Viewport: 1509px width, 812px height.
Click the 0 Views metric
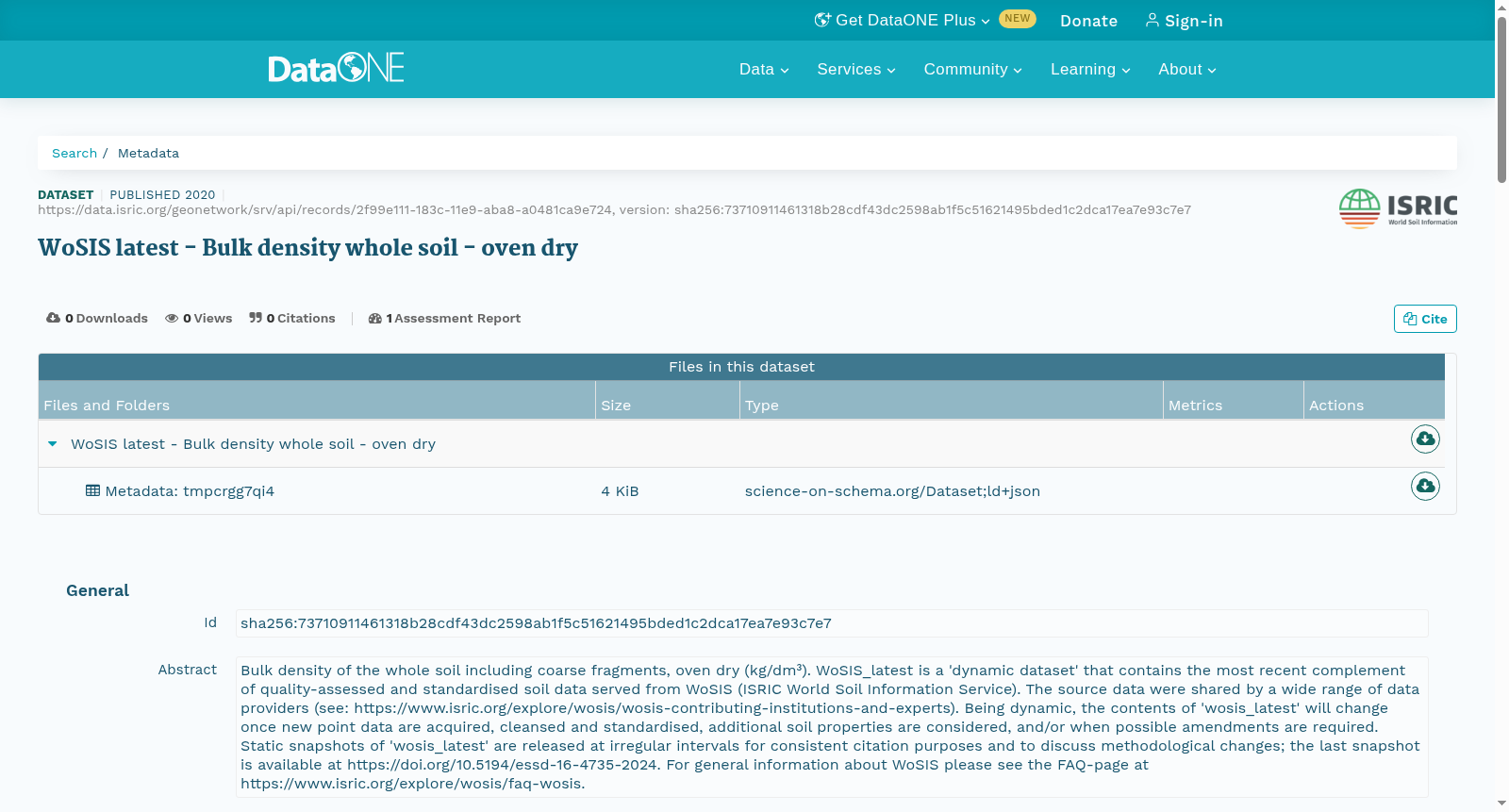199,319
